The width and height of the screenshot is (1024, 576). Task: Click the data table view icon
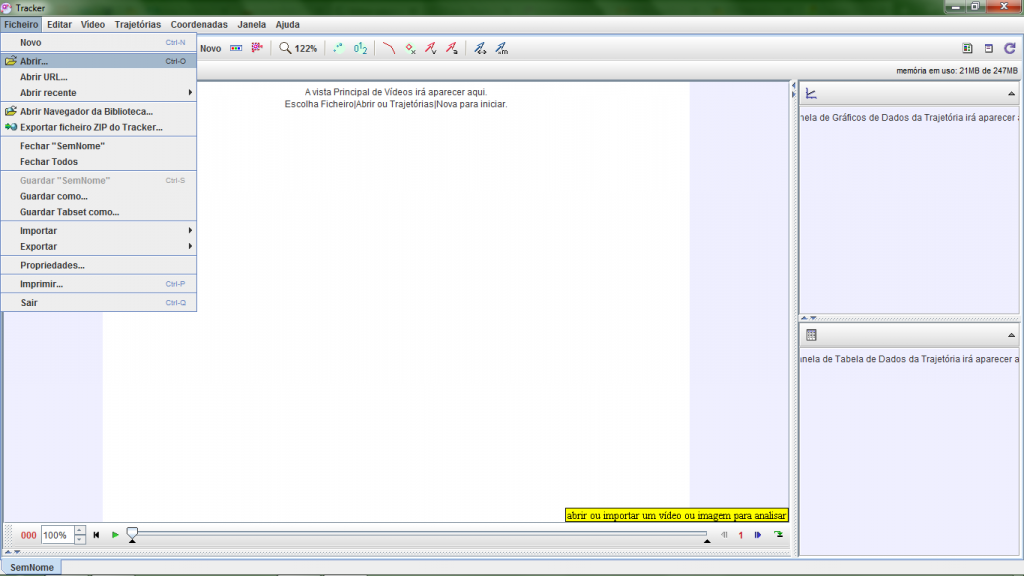coord(811,335)
